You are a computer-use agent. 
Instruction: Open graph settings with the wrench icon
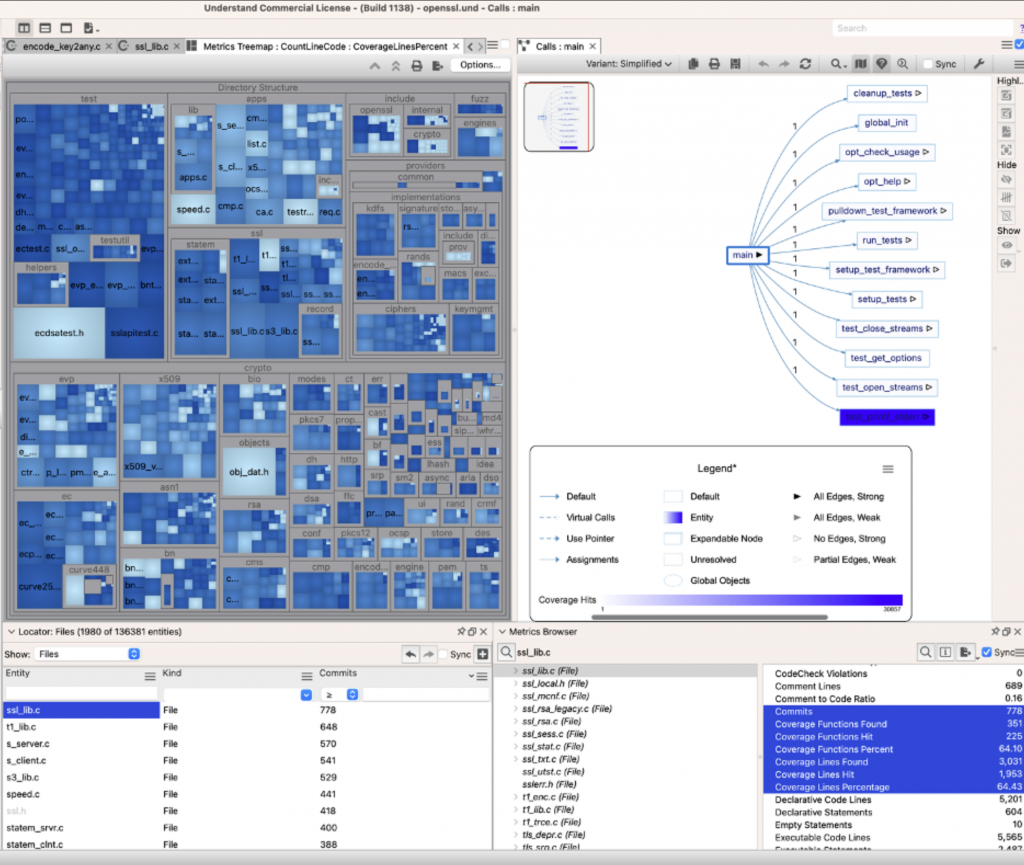pos(979,63)
